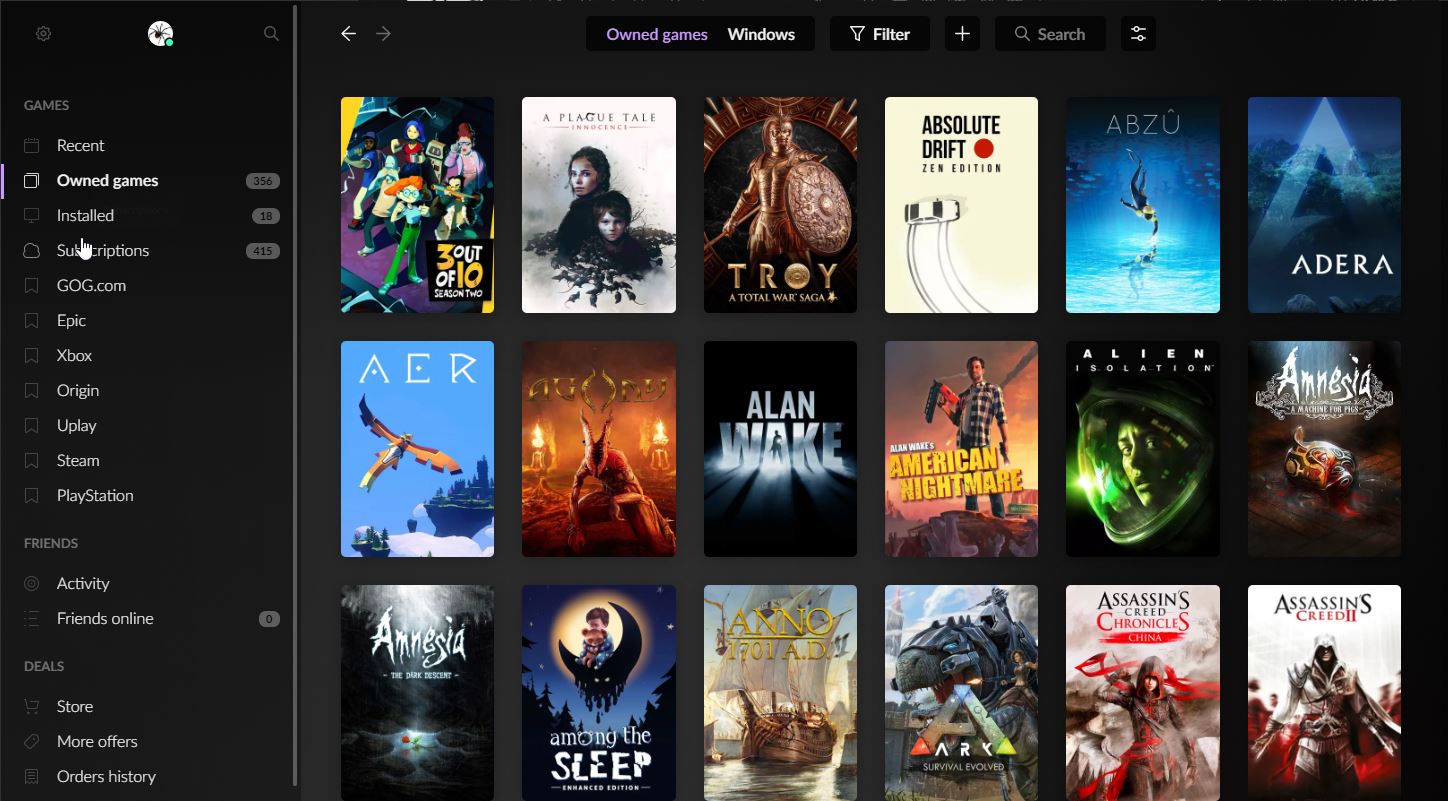Click the More offers tag icon
This screenshot has width=1448, height=801.
pos(32,742)
